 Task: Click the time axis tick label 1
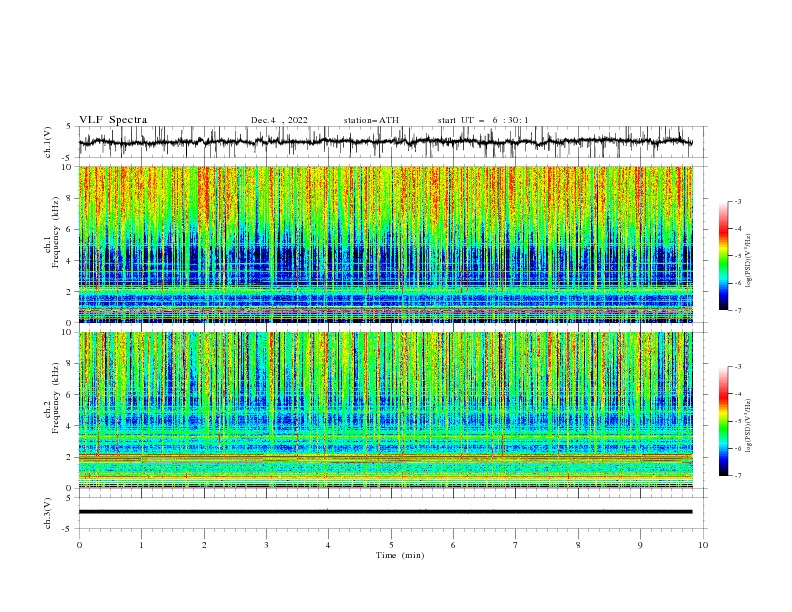(141, 545)
